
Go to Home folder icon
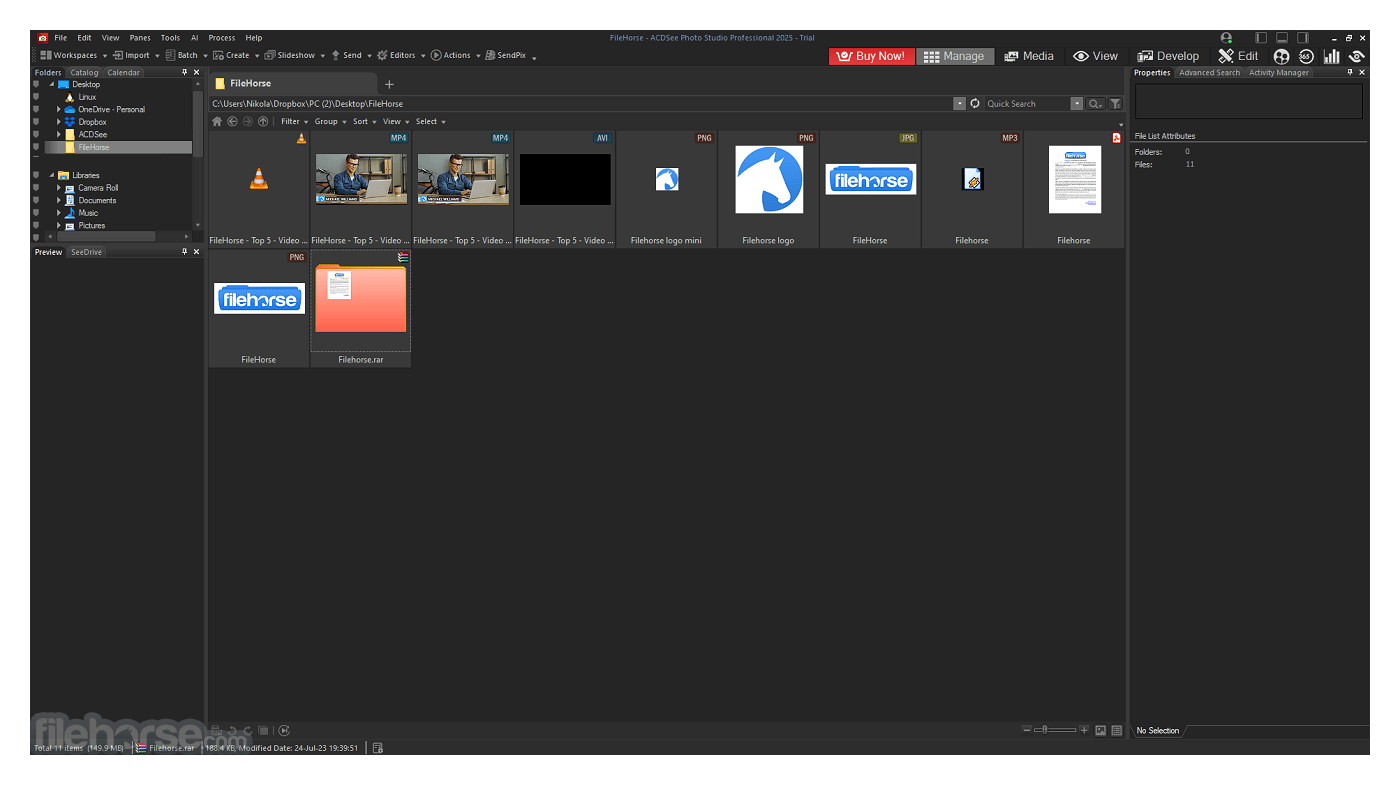point(217,121)
